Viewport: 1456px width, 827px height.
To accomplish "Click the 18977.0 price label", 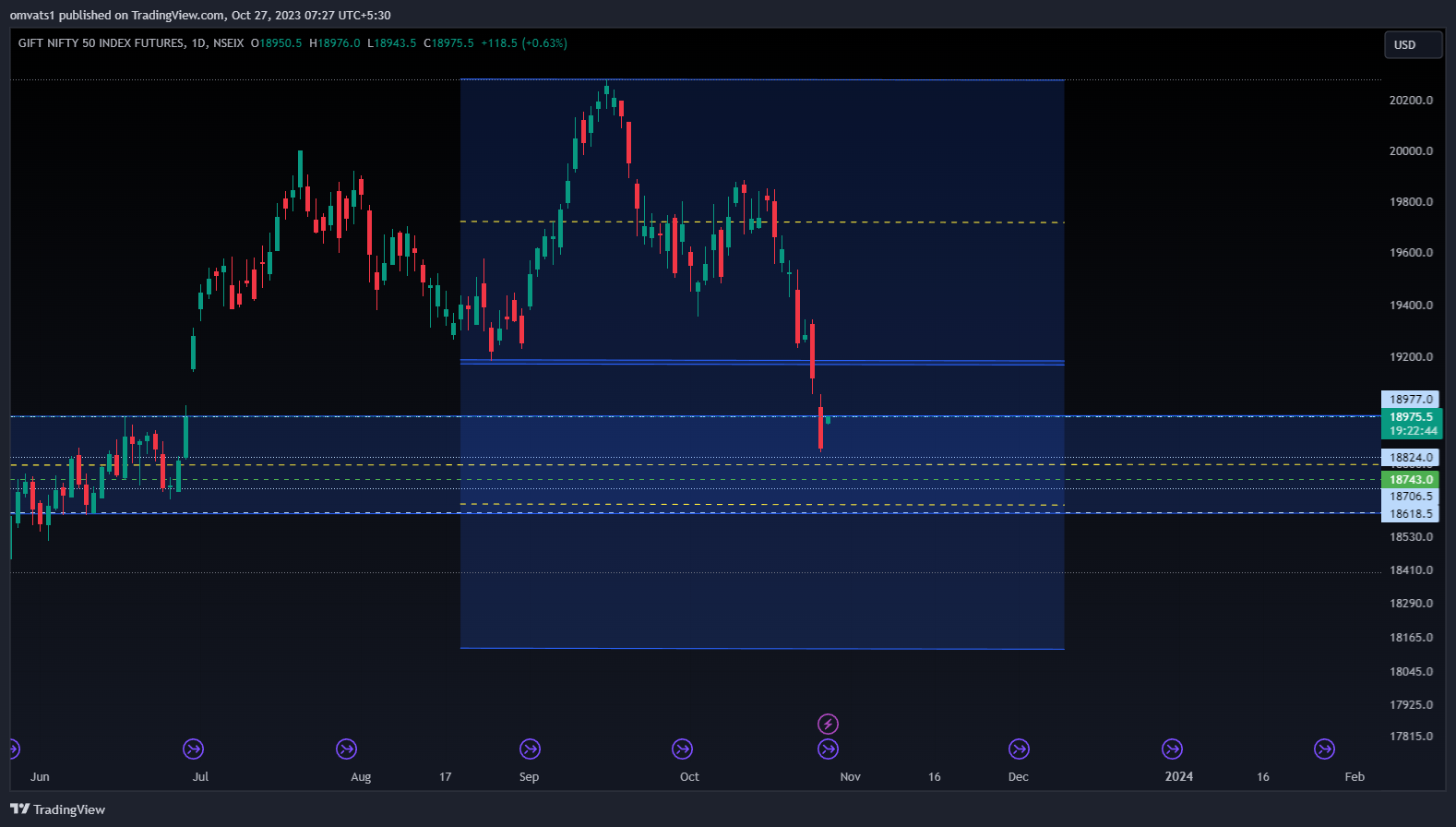I will click(1411, 399).
